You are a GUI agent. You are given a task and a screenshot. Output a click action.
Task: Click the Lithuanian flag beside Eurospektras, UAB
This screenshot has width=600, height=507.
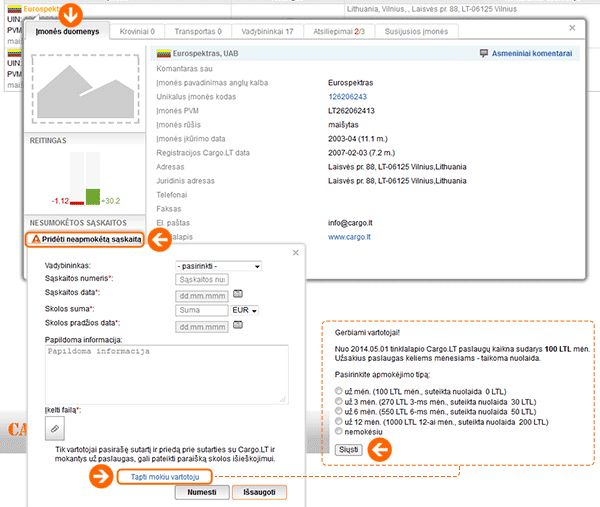pyautogui.click(x=163, y=54)
